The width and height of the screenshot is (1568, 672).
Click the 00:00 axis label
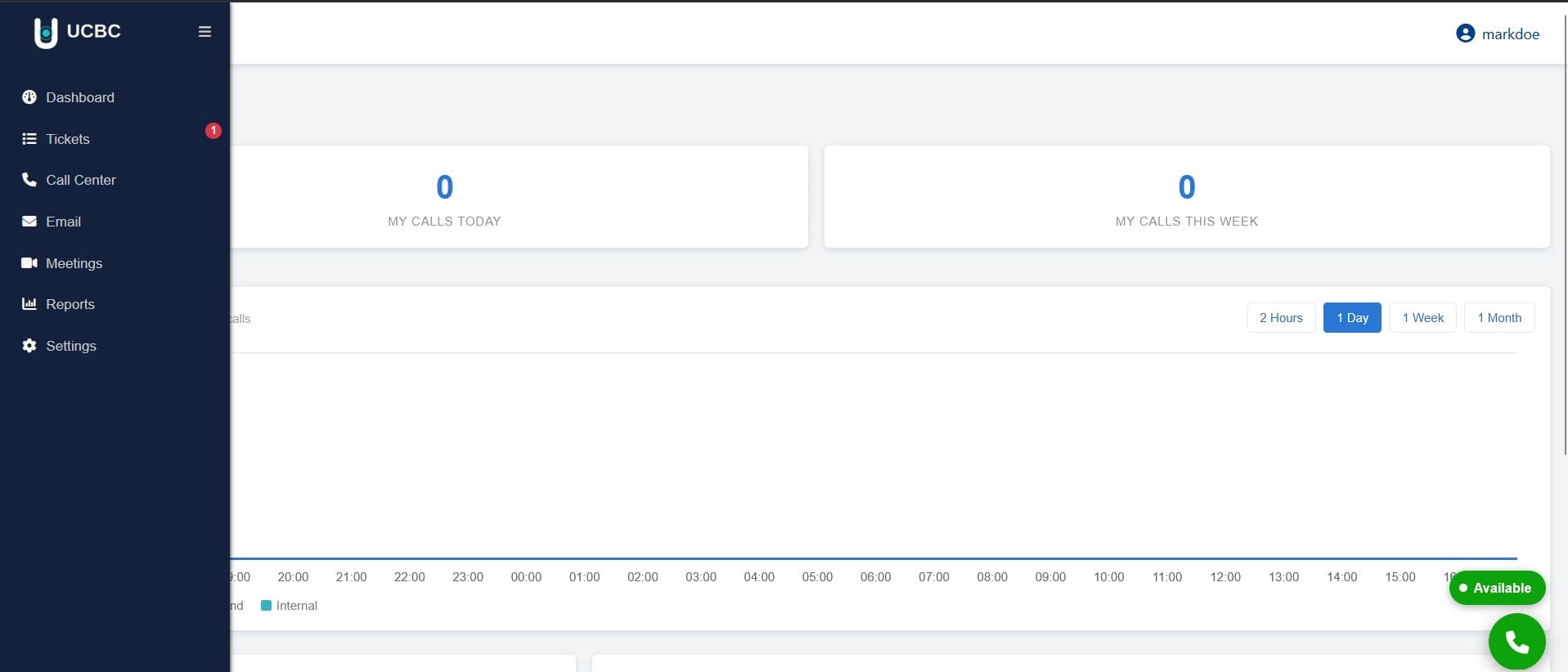526,577
